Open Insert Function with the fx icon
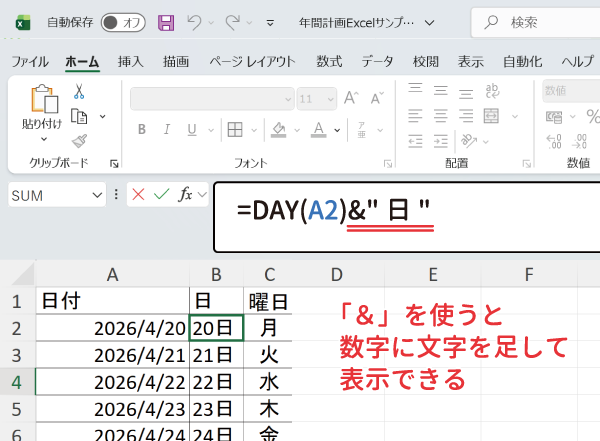600x441 pixels. pos(185,195)
